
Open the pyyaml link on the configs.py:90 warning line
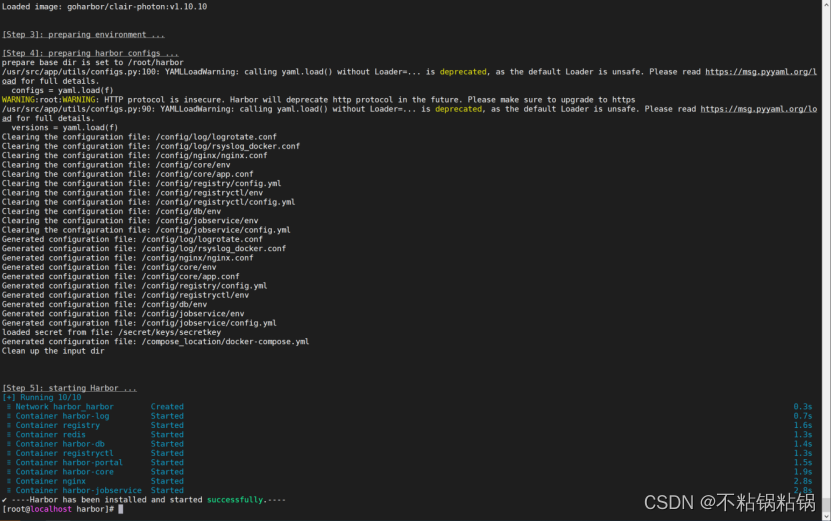(x=758, y=109)
